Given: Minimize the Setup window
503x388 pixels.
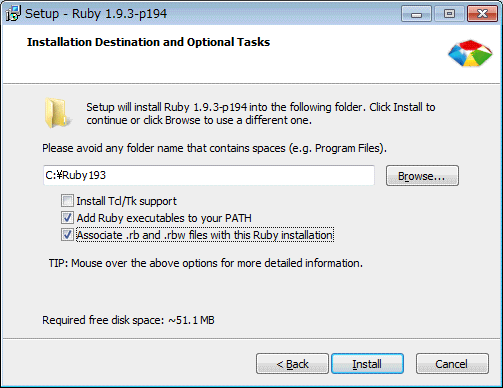Looking at the screenshot, I should [x=416, y=14].
